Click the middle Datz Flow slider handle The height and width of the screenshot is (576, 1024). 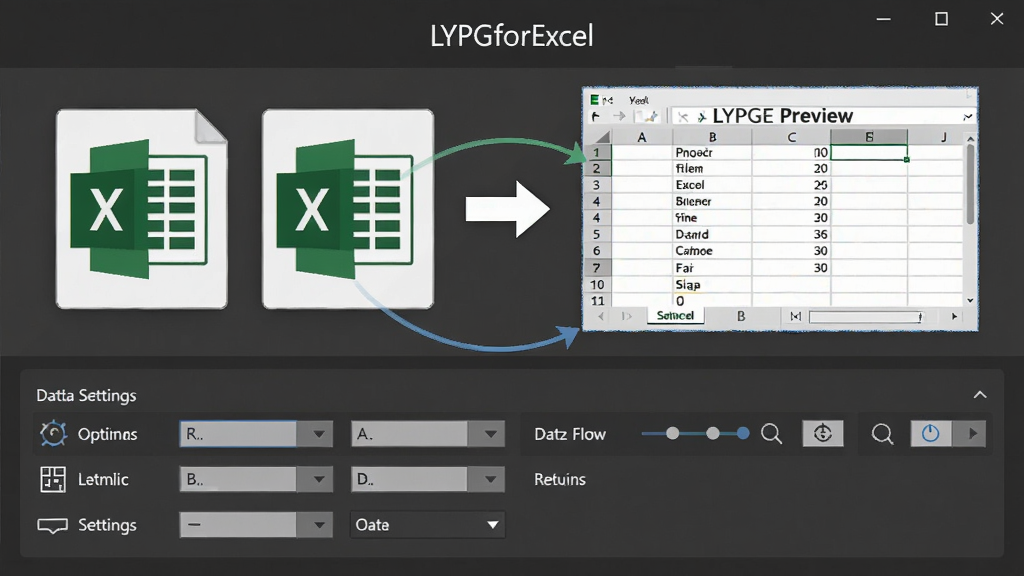712,433
